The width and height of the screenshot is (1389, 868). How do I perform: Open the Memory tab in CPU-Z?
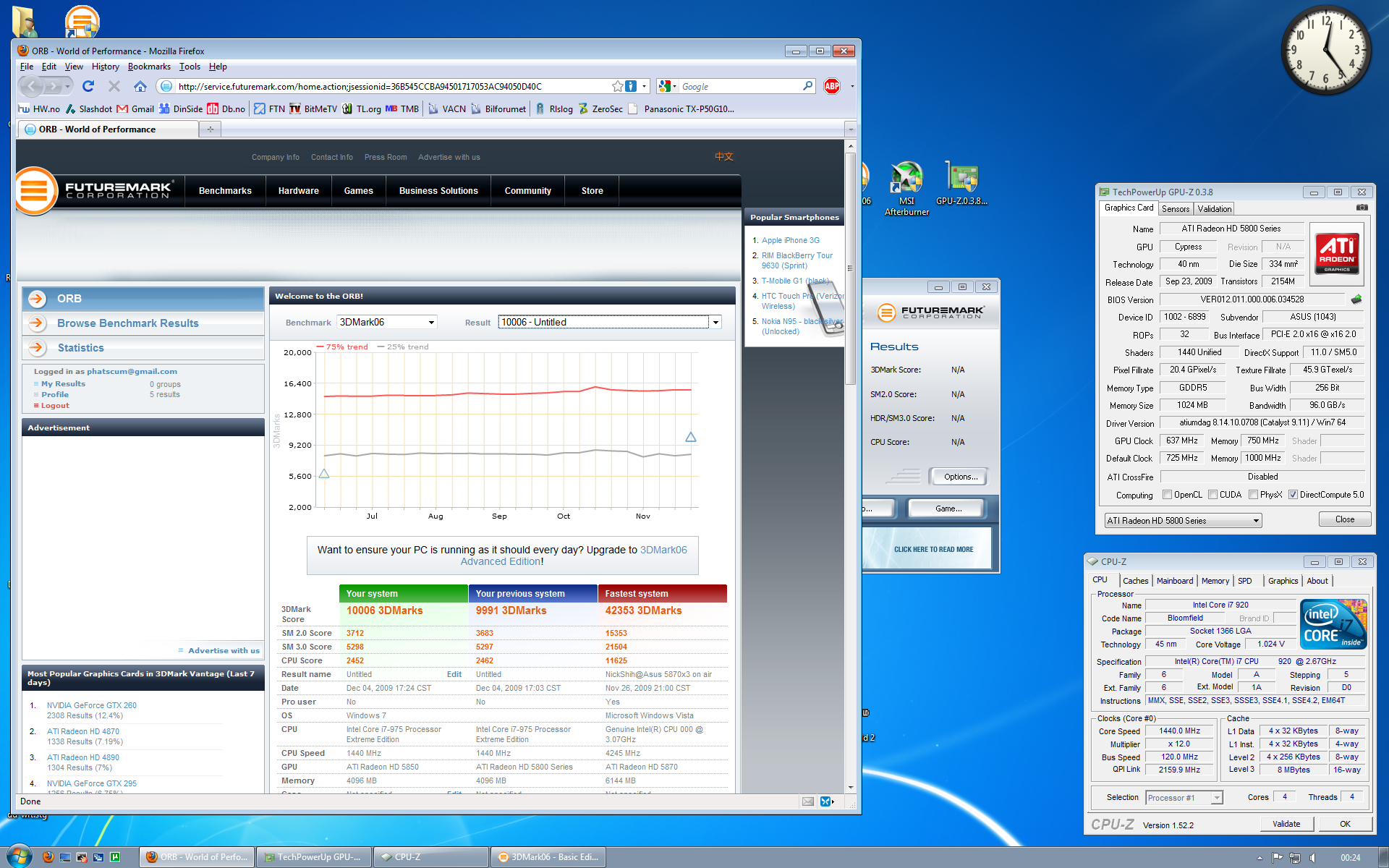[x=1215, y=581]
